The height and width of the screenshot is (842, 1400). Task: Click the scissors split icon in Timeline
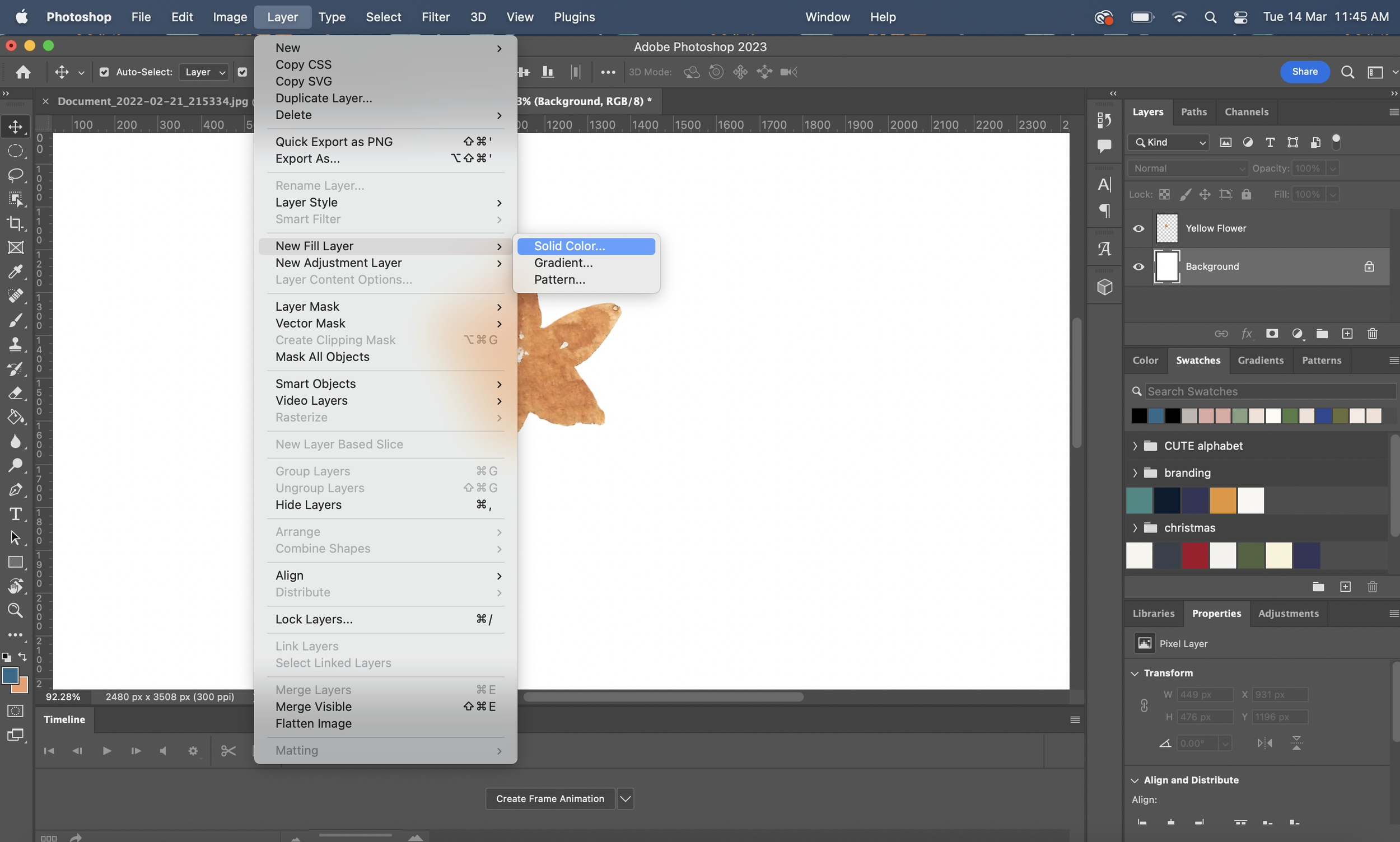click(228, 751)
